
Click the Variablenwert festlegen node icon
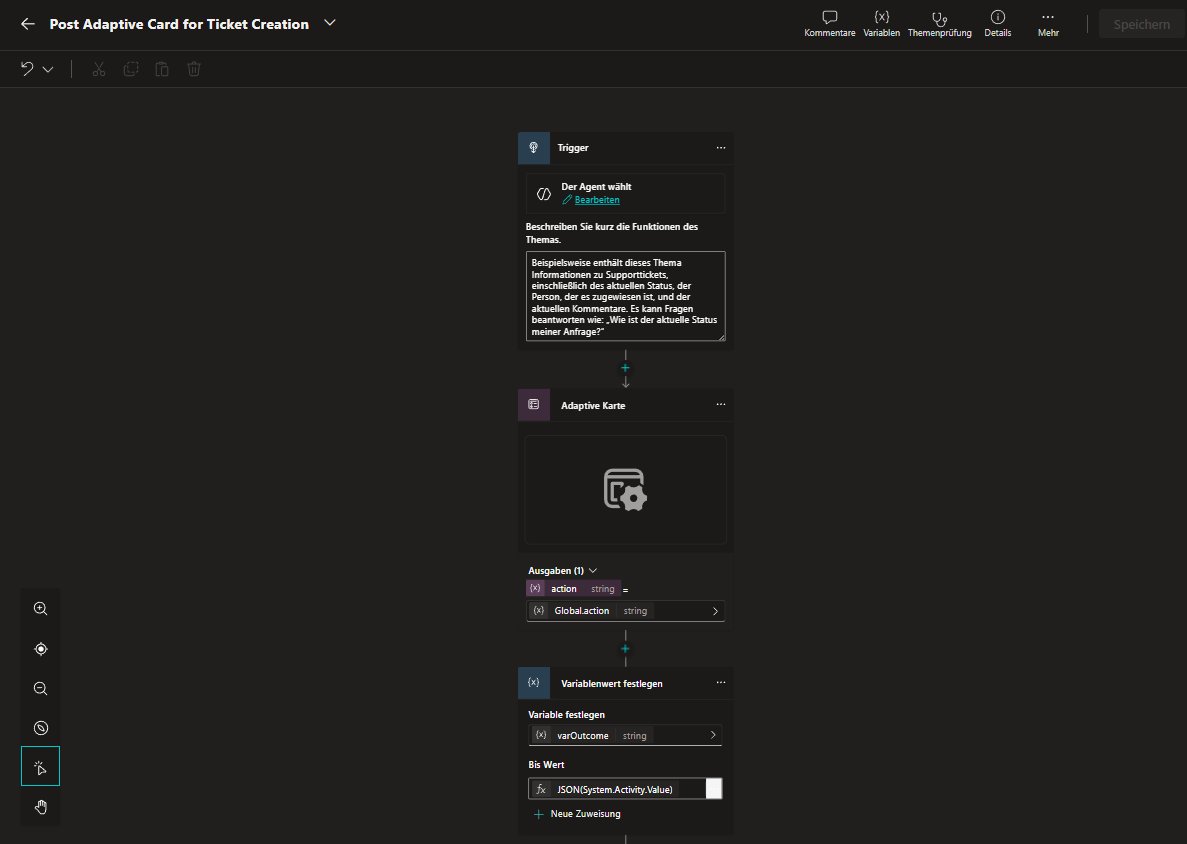[x=534, y=683]
